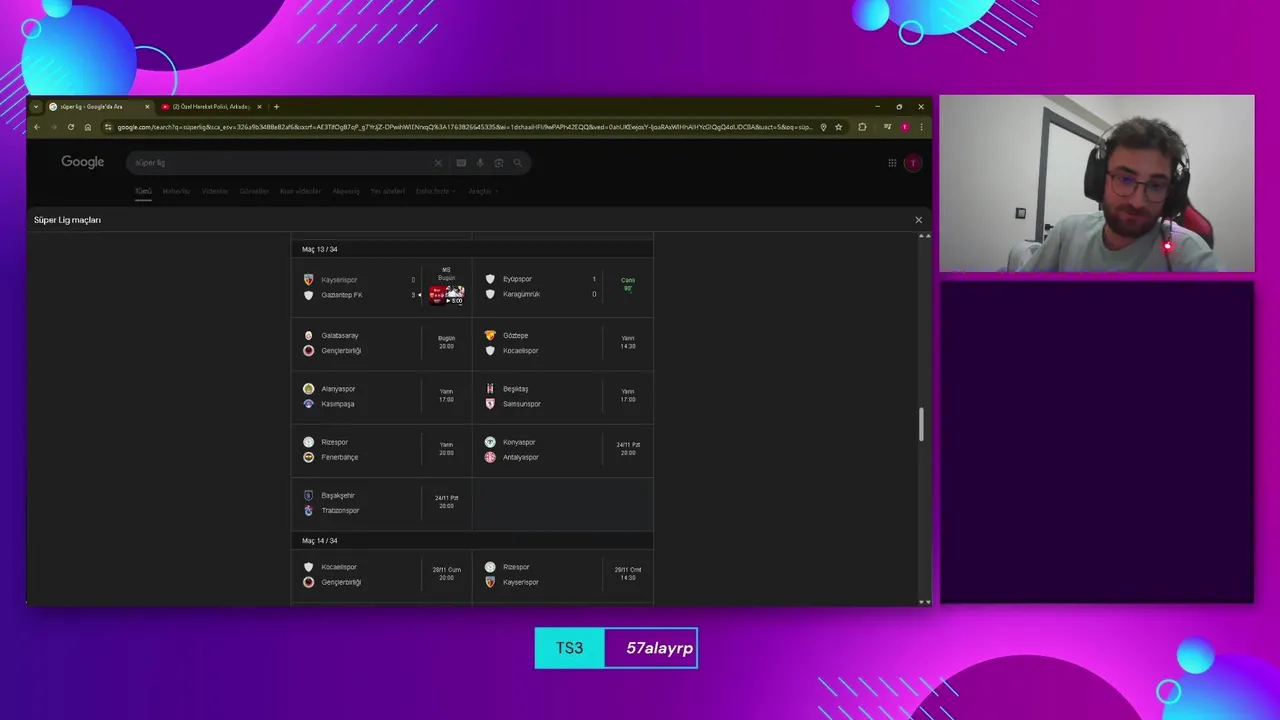Switch to the 'Haberler' results tab

click(x=176, y=191)
